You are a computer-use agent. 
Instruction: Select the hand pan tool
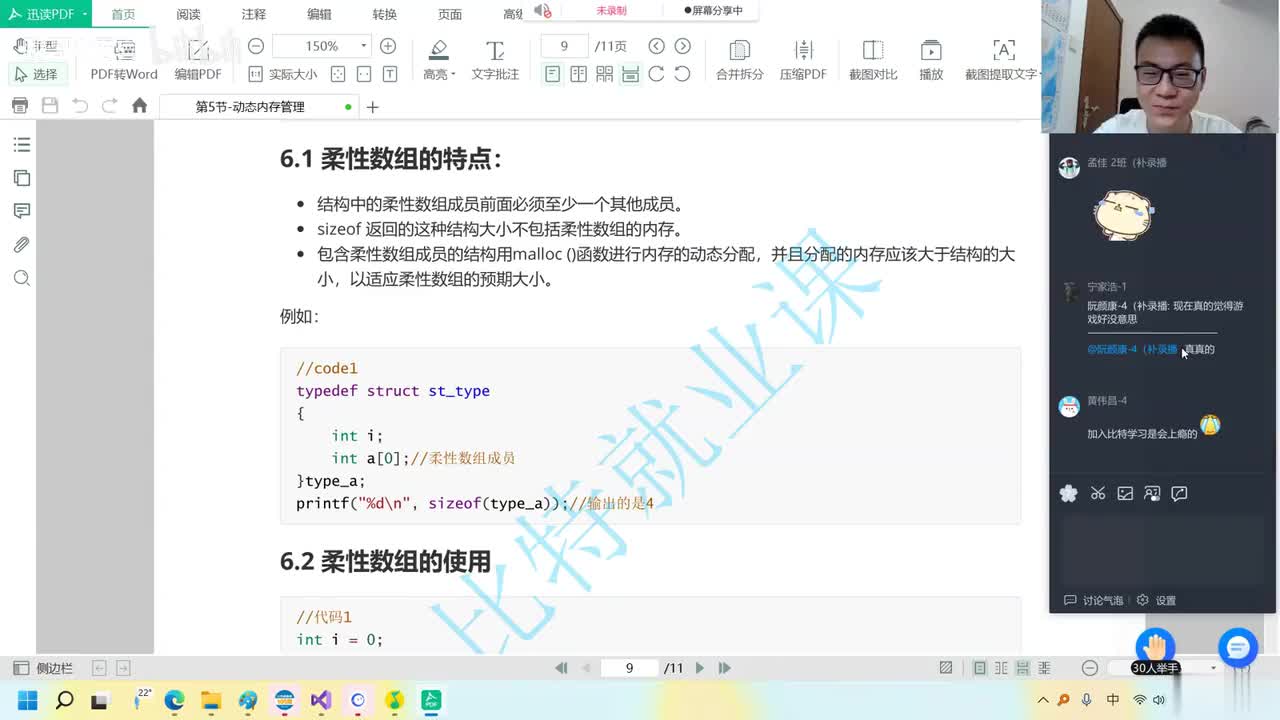click(36, 46)
